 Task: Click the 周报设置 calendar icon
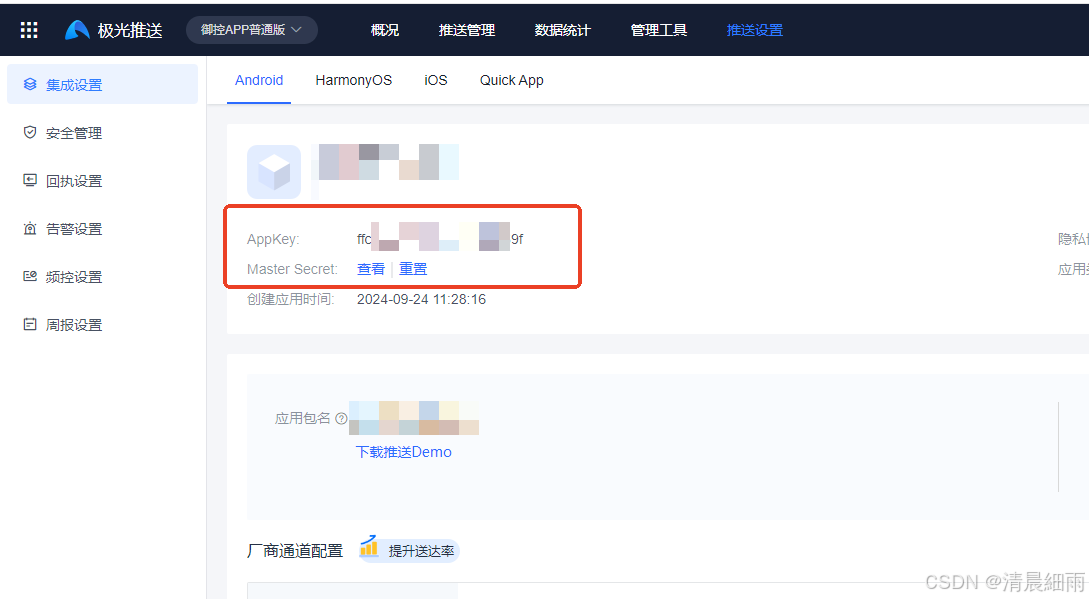pyautogui.click(x=30, y=324)
